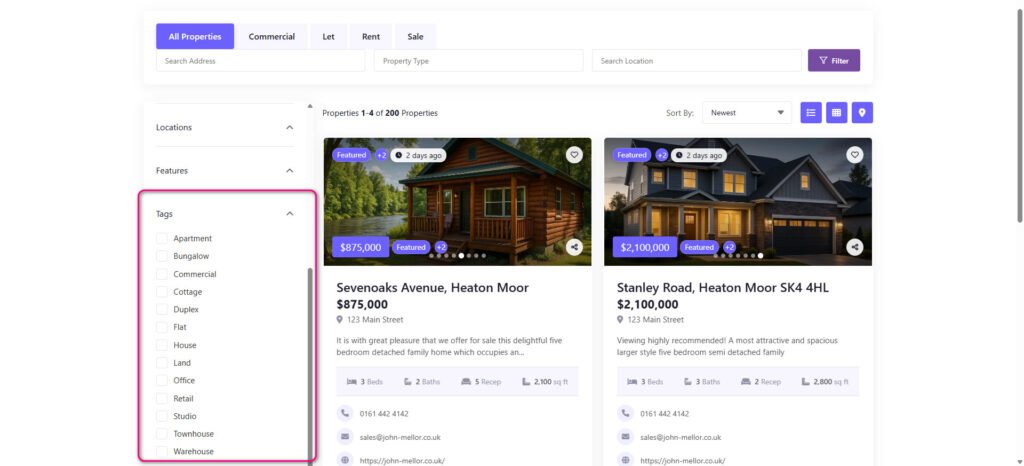This screenshot has width=1024, height=466.
Task: Click the list view icon
Action: pyautogui.click(x=811, y=113)
